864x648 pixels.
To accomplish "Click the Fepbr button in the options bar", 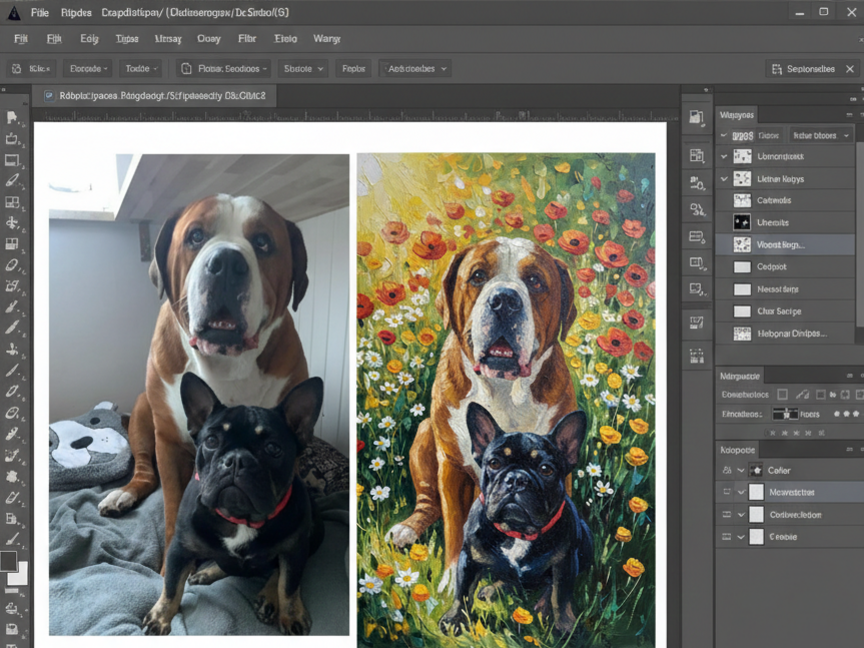I will tap(353, 69).
